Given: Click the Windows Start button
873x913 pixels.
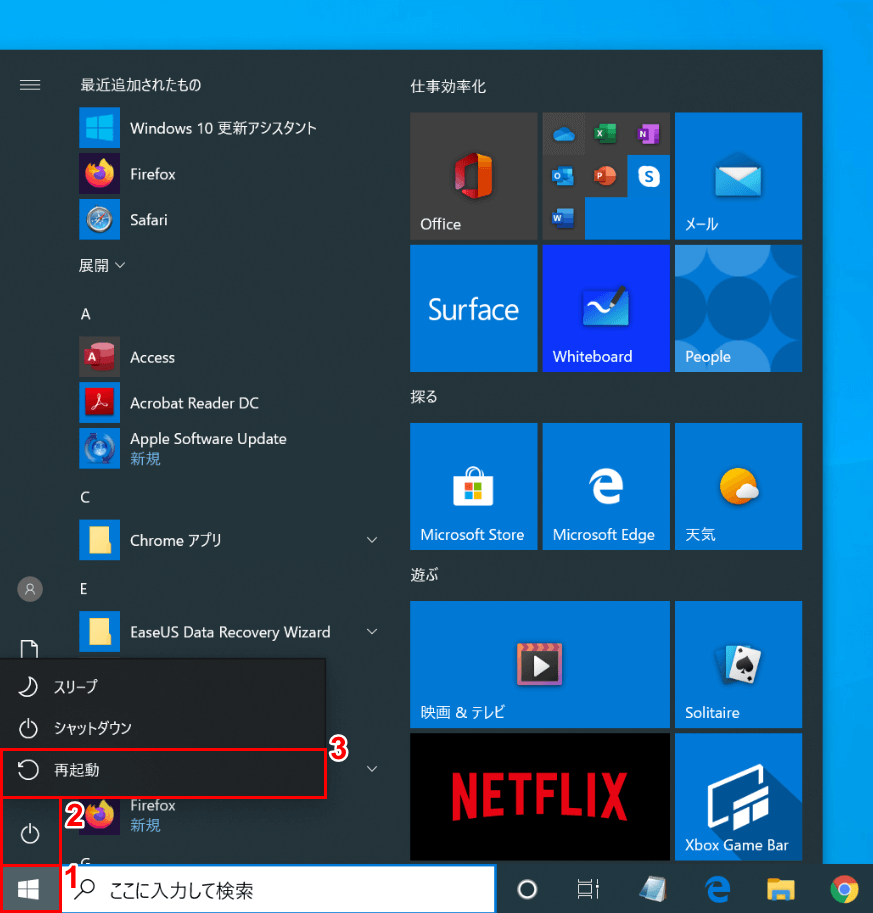Looking at the screenshot, I should pos(29,889).
